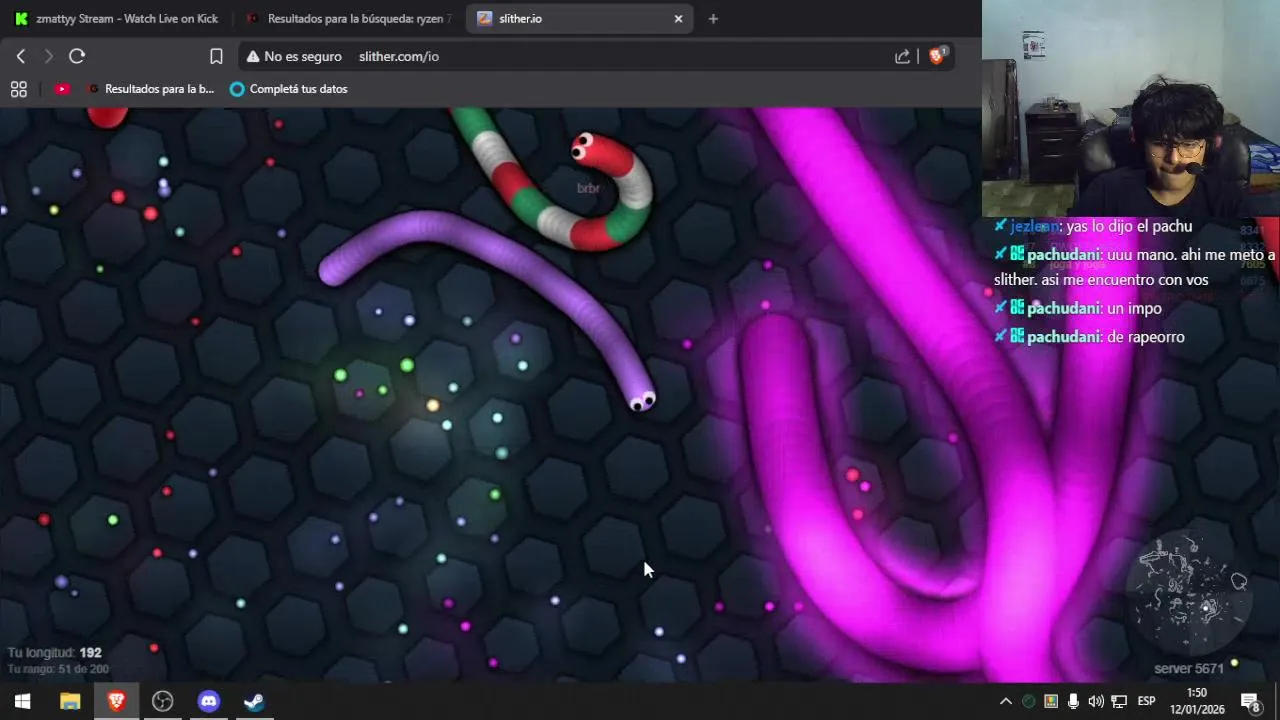Screen dimensions: 1280x720
Task: Click the streamer webcam overlay
Action: (1131, 109)
